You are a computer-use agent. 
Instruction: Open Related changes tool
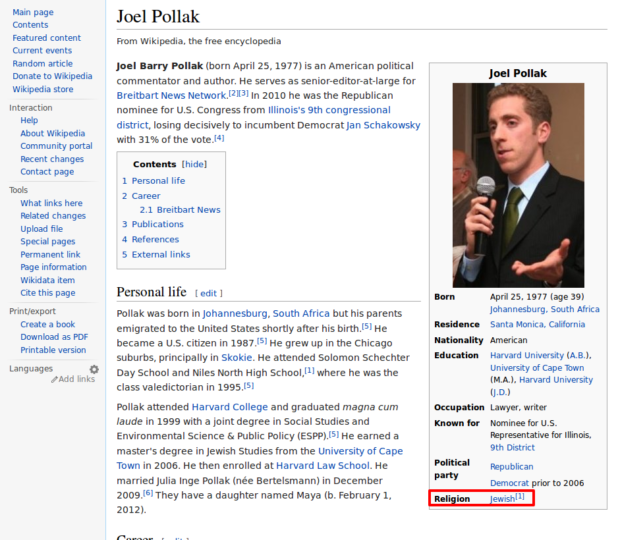(53, 216)
